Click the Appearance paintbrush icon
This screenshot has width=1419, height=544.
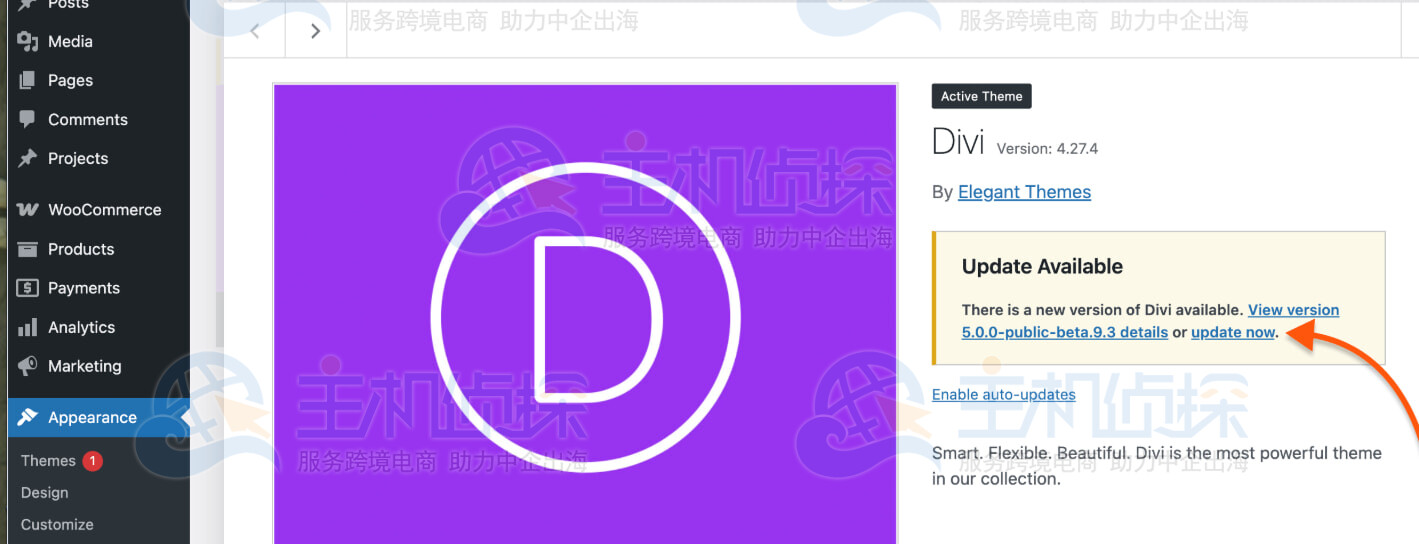(x=27, y=417)
